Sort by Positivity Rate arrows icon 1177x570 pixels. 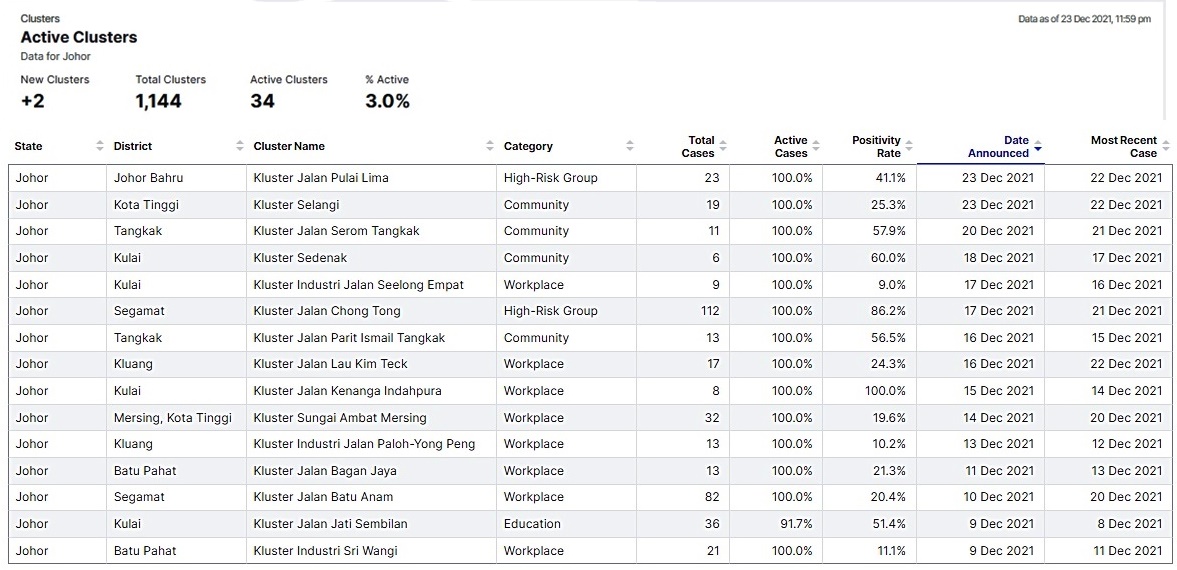tap(909, 146)
